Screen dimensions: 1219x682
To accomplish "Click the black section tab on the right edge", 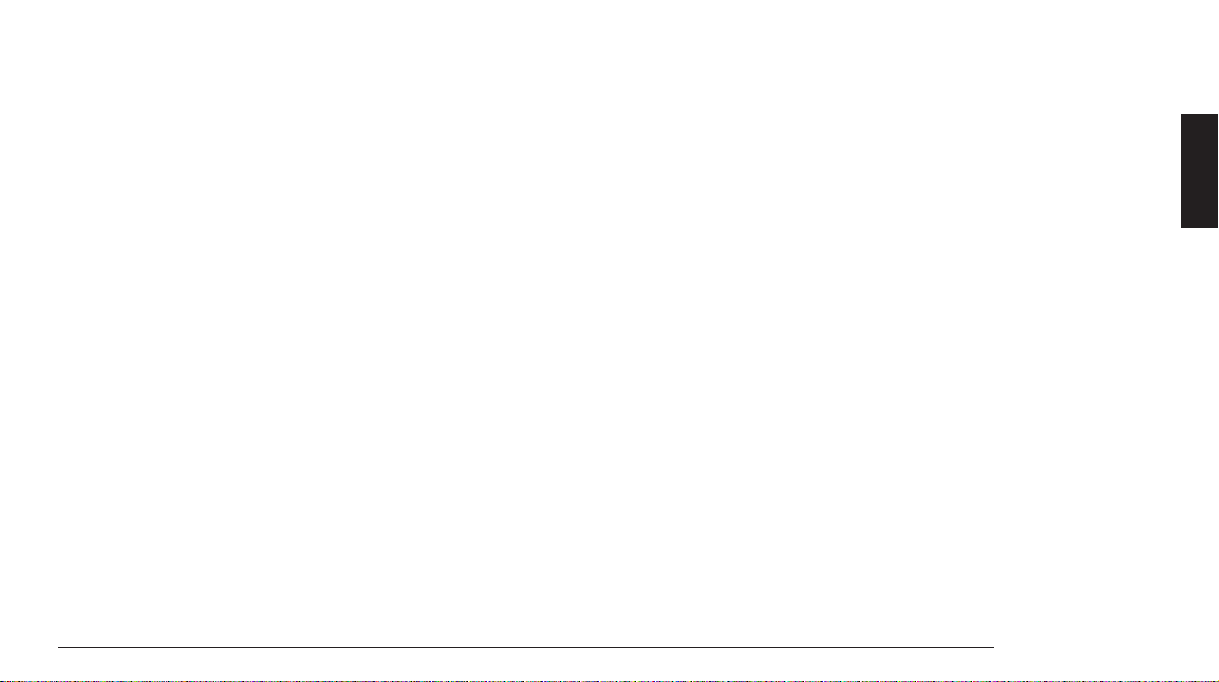I will pos(1199,171).
